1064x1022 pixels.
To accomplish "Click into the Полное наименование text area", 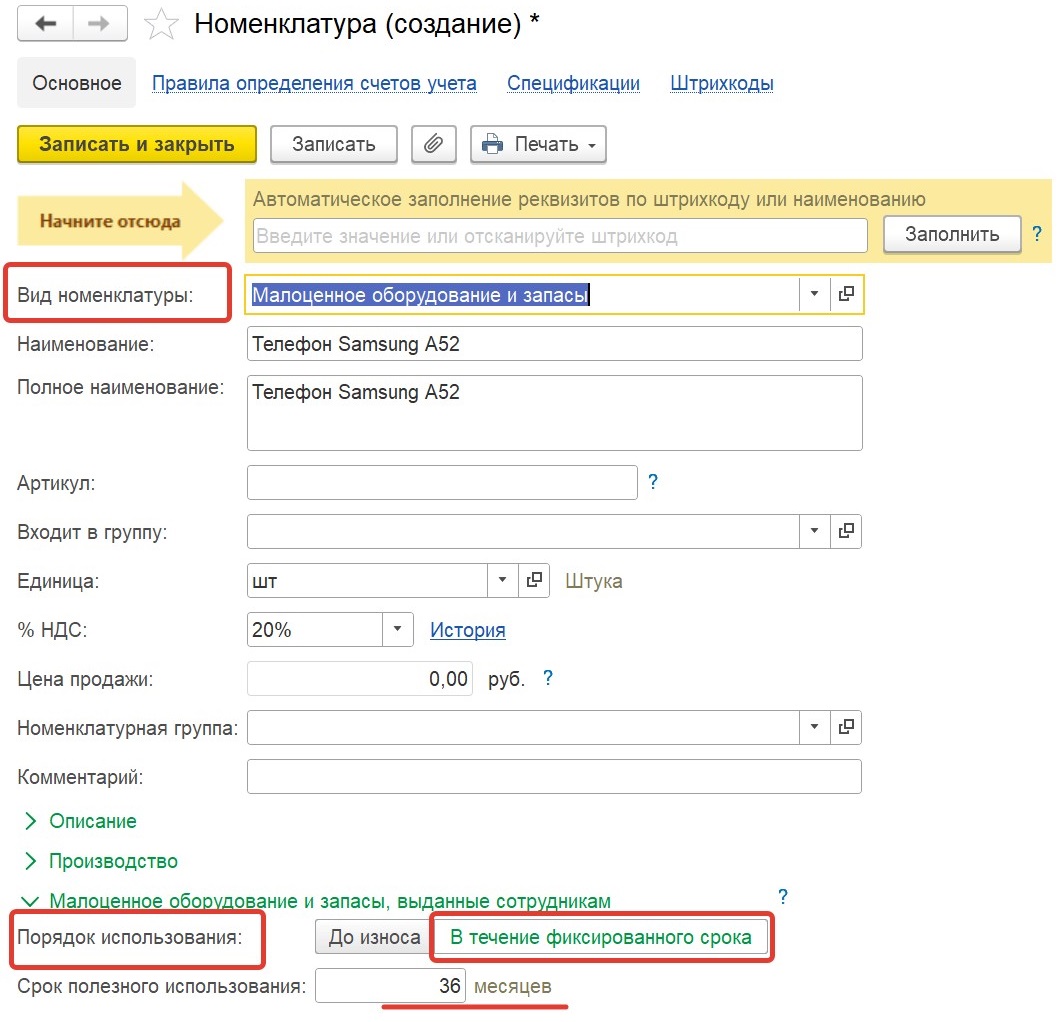I will pyautogui.click(x=554, y=413).
